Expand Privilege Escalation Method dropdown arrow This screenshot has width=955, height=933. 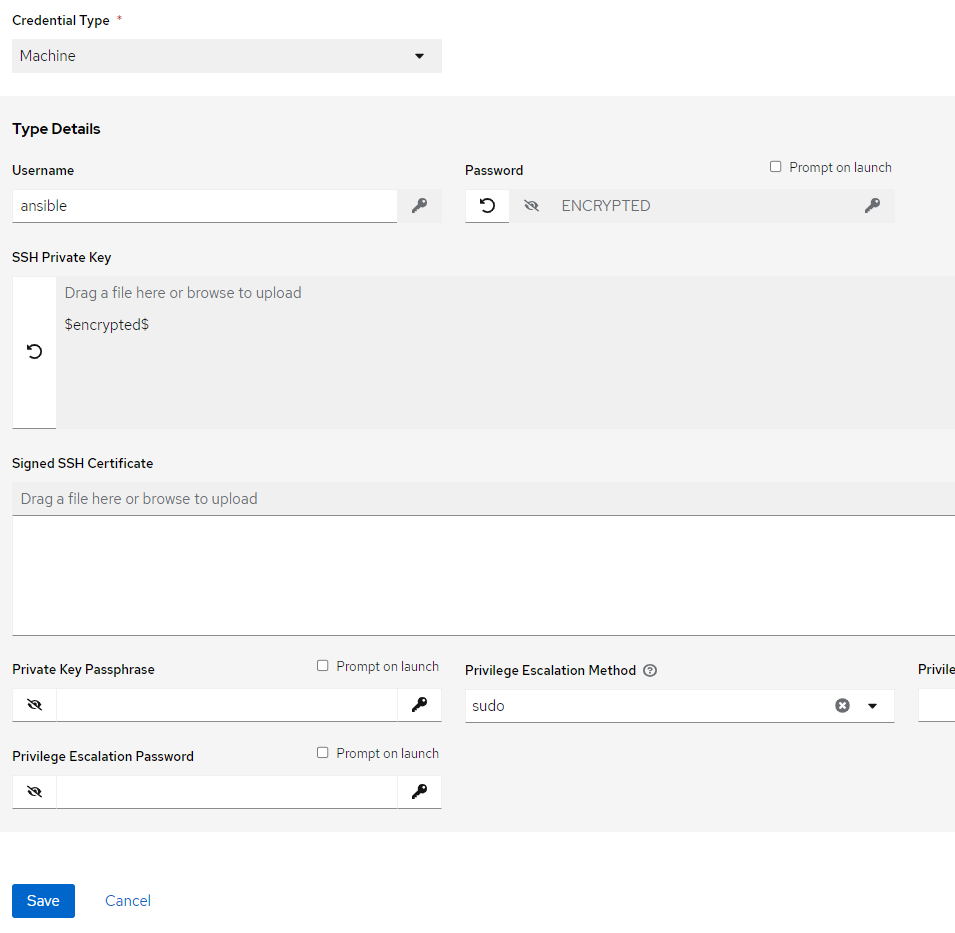[872, 706]
